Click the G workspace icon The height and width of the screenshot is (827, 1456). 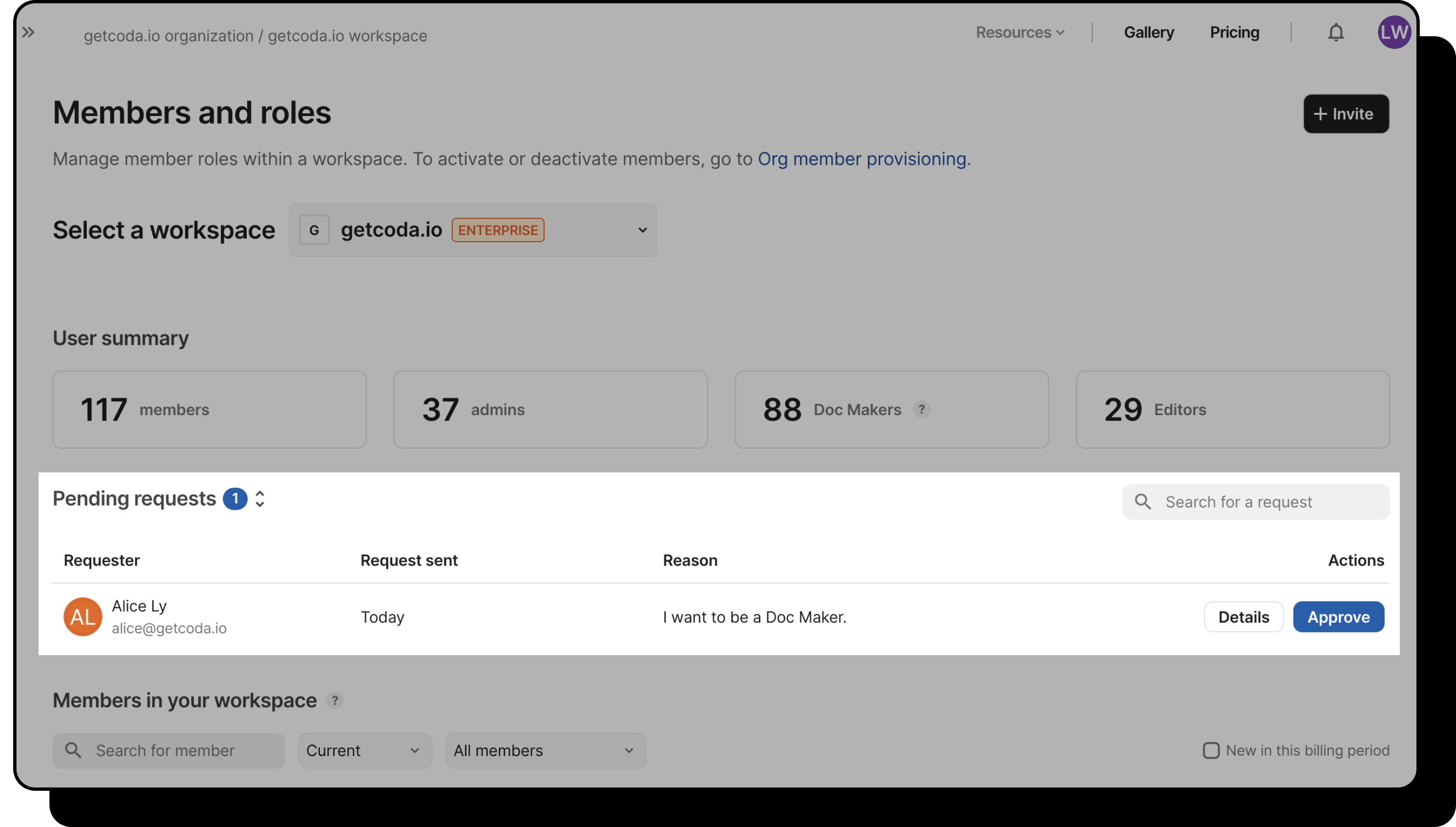pyautogui.click(x=314, y=230)
